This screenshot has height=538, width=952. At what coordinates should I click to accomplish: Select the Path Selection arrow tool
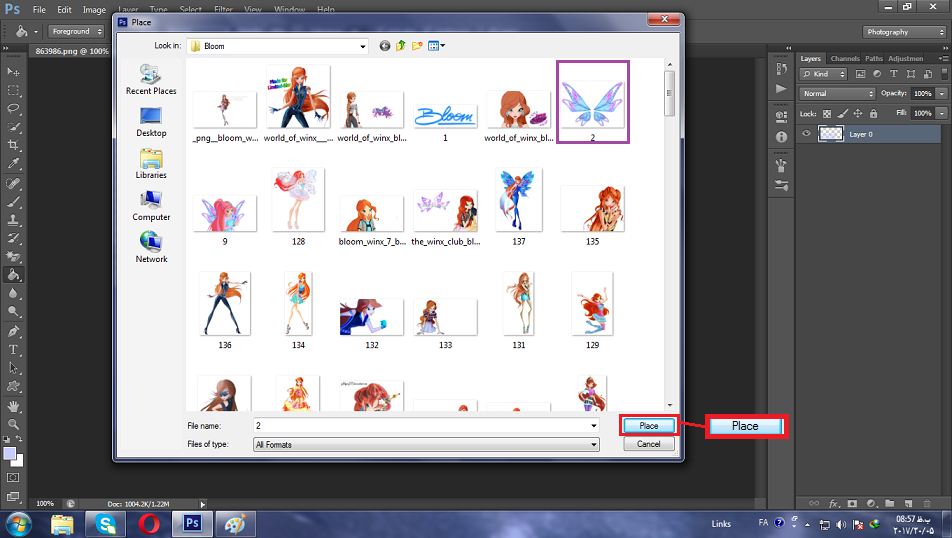pyautogui.click(x=13, y=368)
